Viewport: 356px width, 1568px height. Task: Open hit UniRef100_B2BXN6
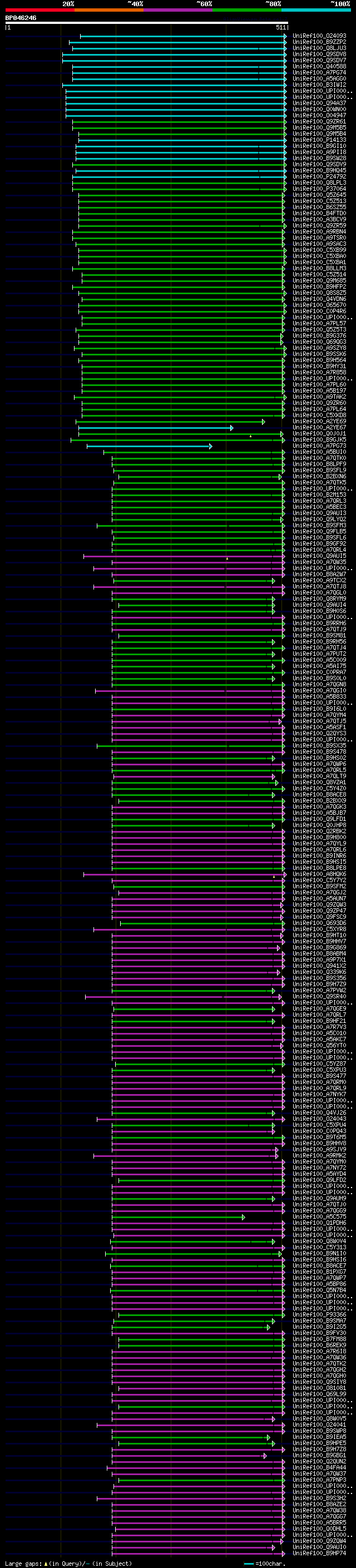click(x=319, y=477)
